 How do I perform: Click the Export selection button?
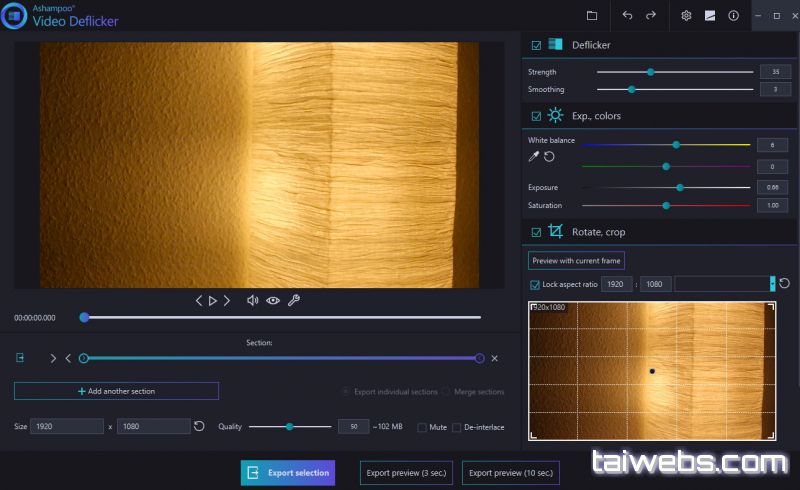click(287, 472)
